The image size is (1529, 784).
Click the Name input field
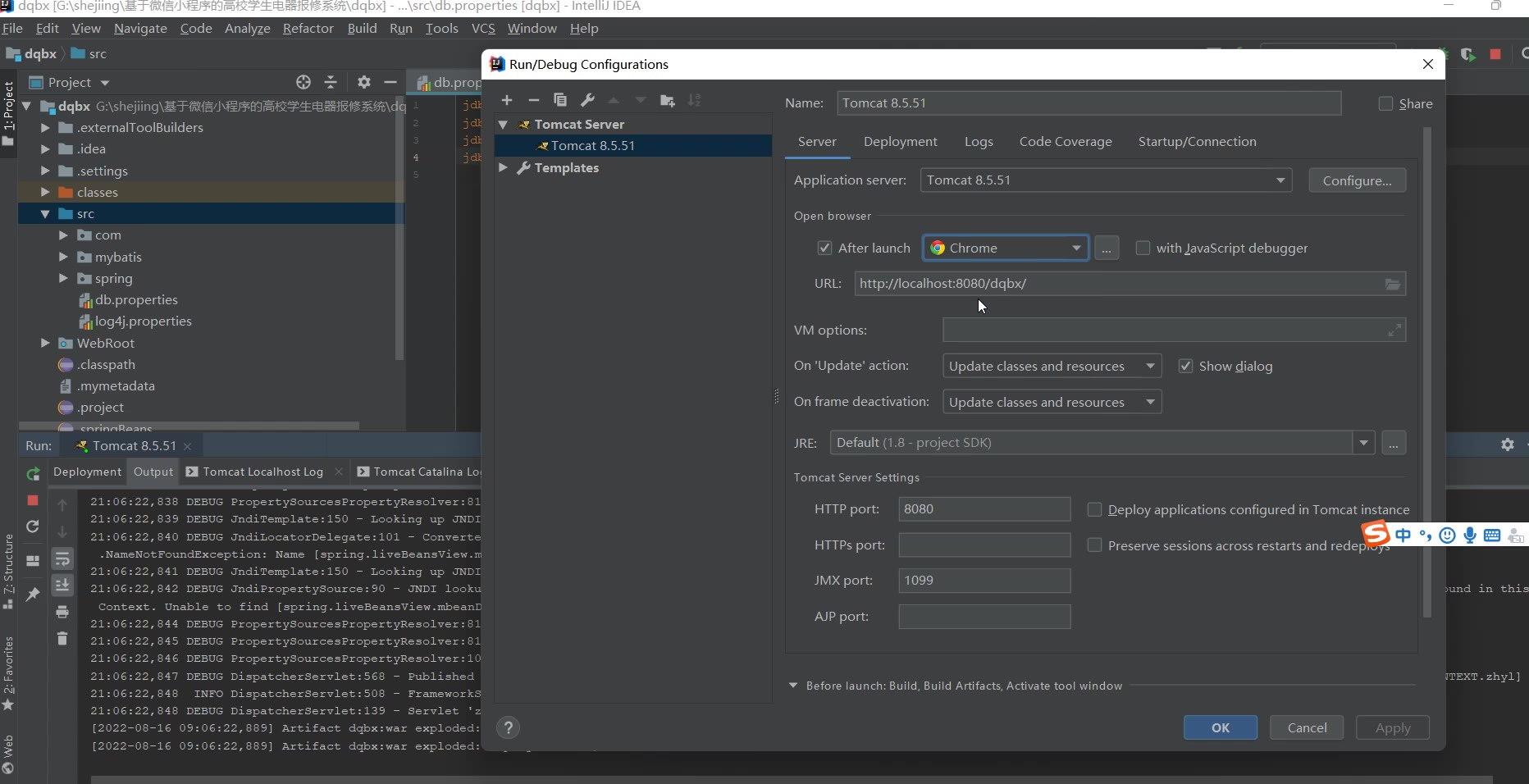tap(1089, 103)
